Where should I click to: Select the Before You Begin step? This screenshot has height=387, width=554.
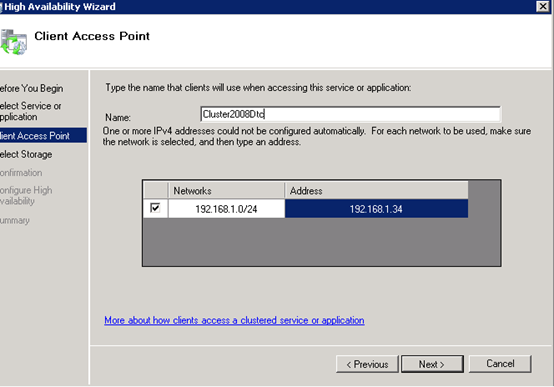31,88
